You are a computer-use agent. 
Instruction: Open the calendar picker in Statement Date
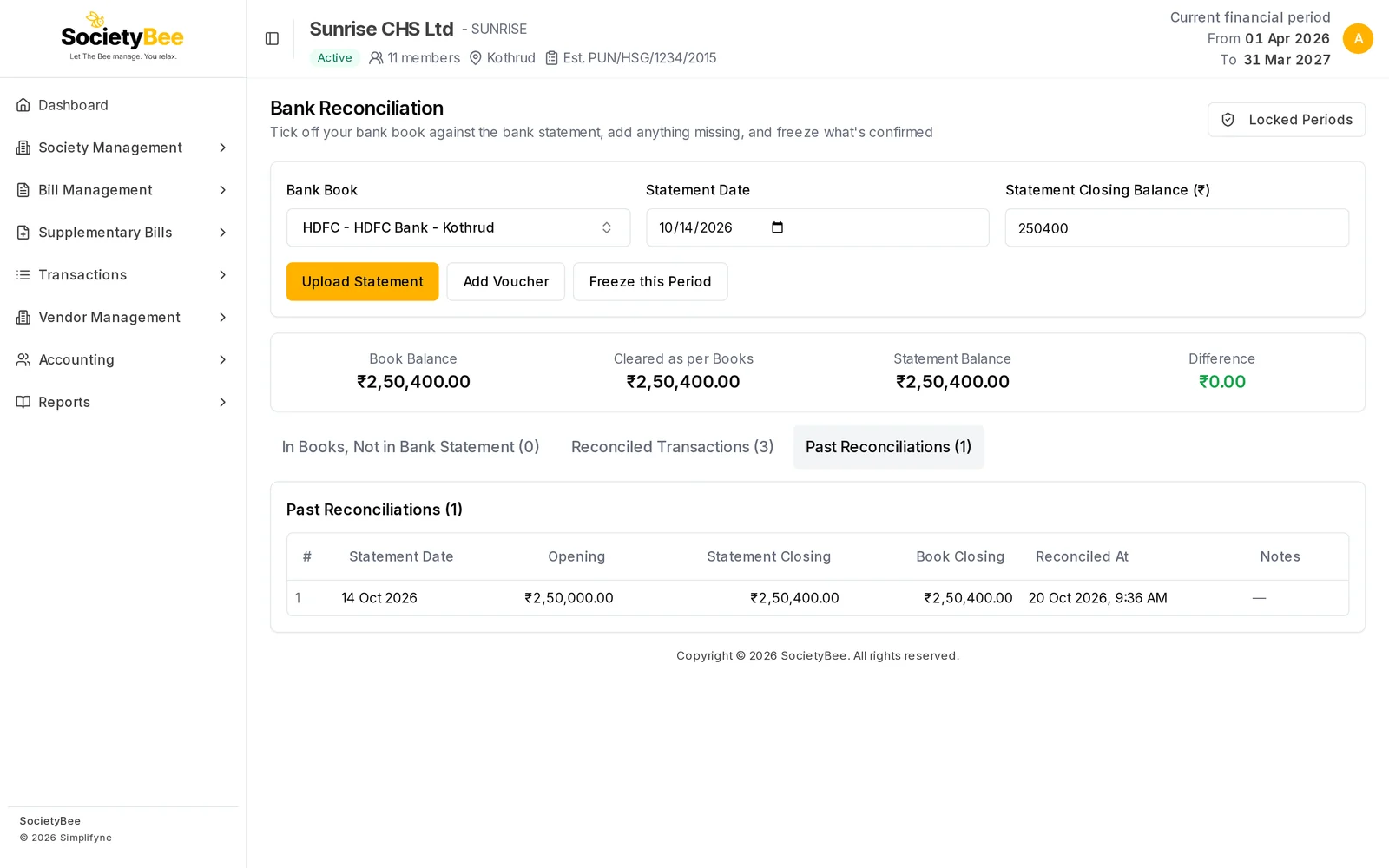[777, 227]
